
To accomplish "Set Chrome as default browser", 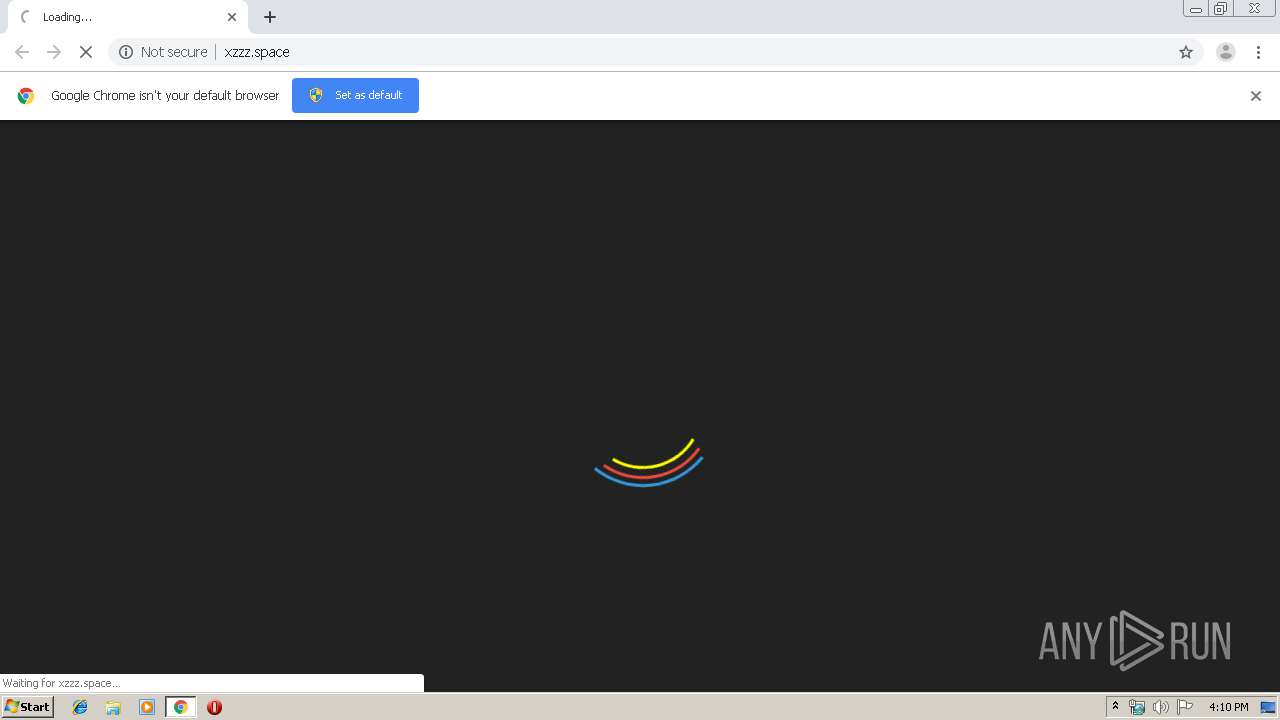I will click(355, 95).
